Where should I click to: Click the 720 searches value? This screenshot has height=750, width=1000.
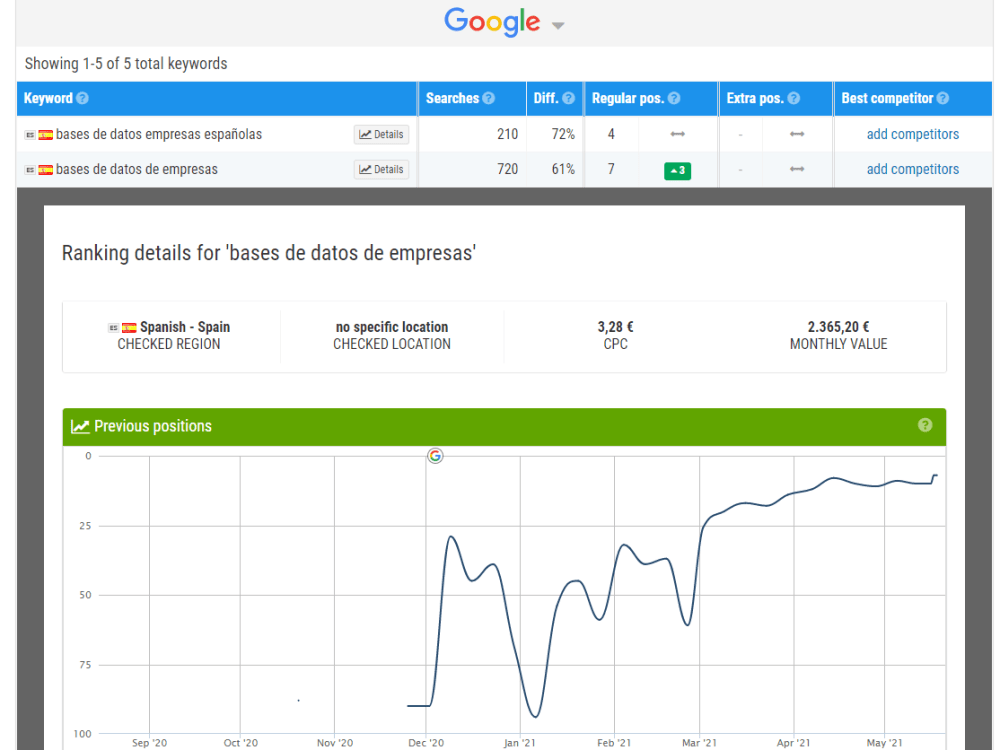[x=508, y=170]
